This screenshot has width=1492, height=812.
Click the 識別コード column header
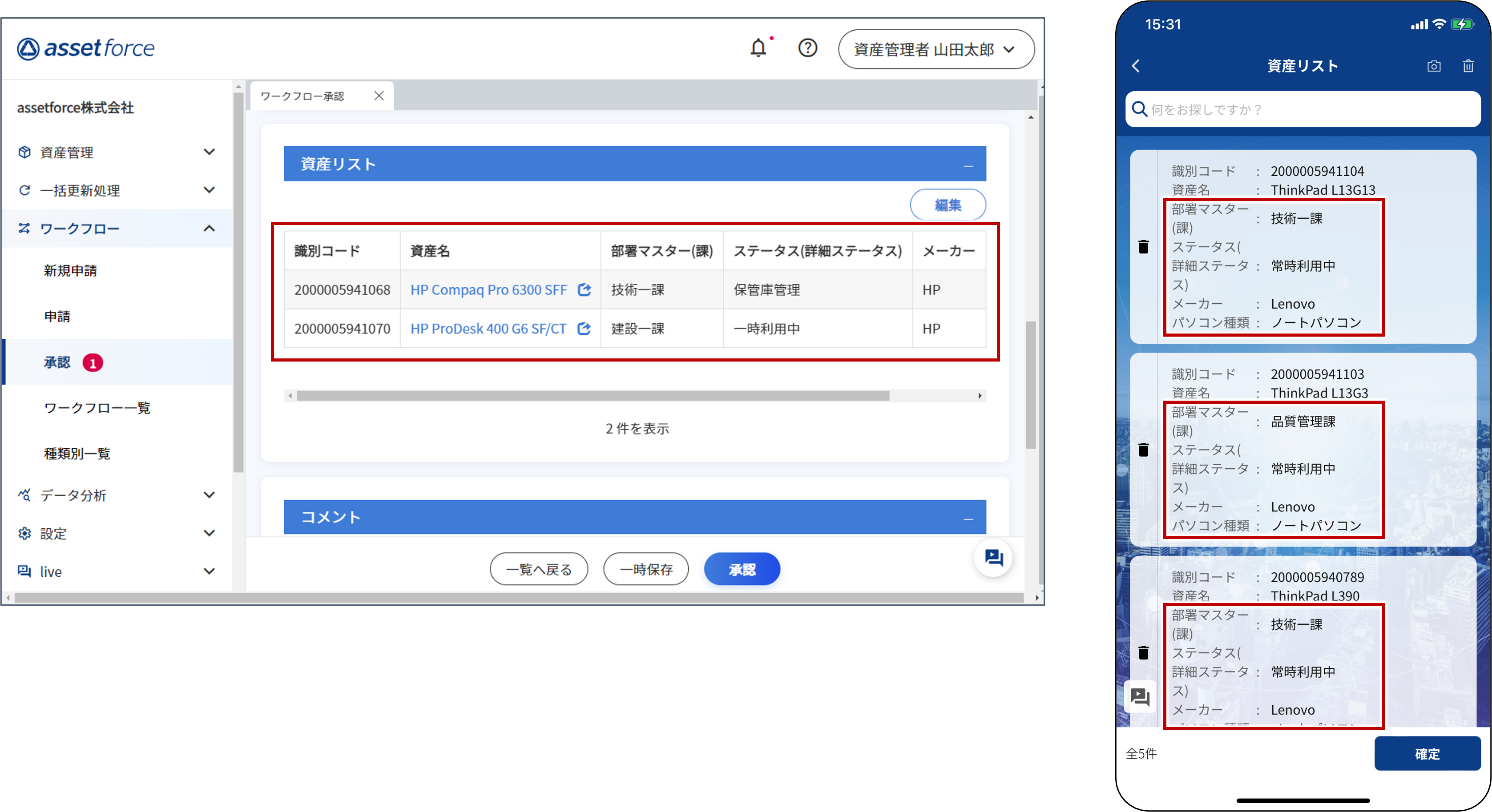[342, 251]
